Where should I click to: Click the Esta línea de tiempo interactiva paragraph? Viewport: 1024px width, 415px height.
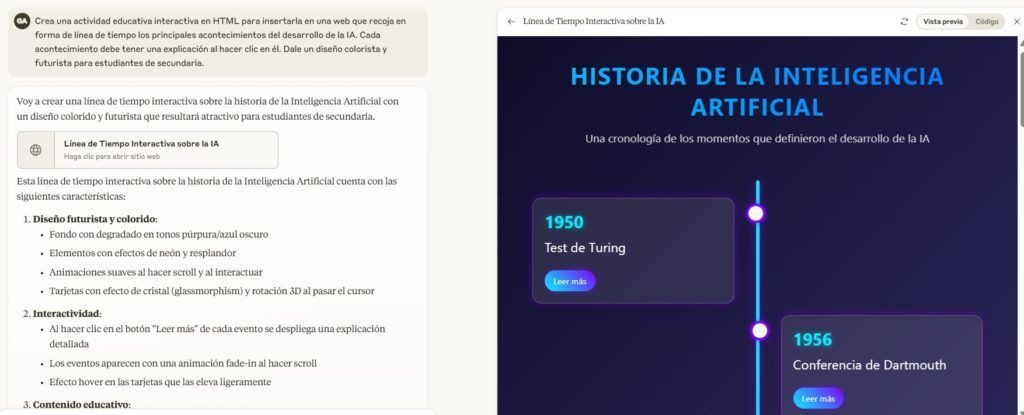(x=206, y=188)
